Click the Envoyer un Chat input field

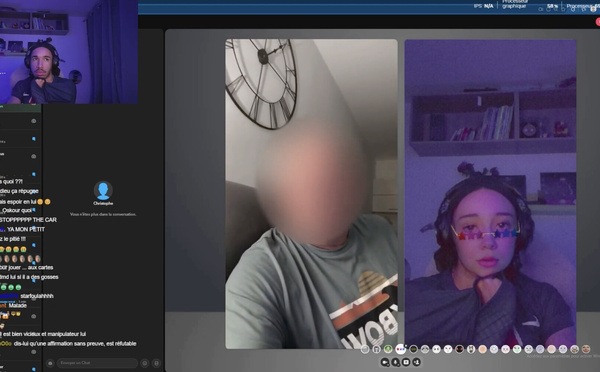tap(98, 363)
